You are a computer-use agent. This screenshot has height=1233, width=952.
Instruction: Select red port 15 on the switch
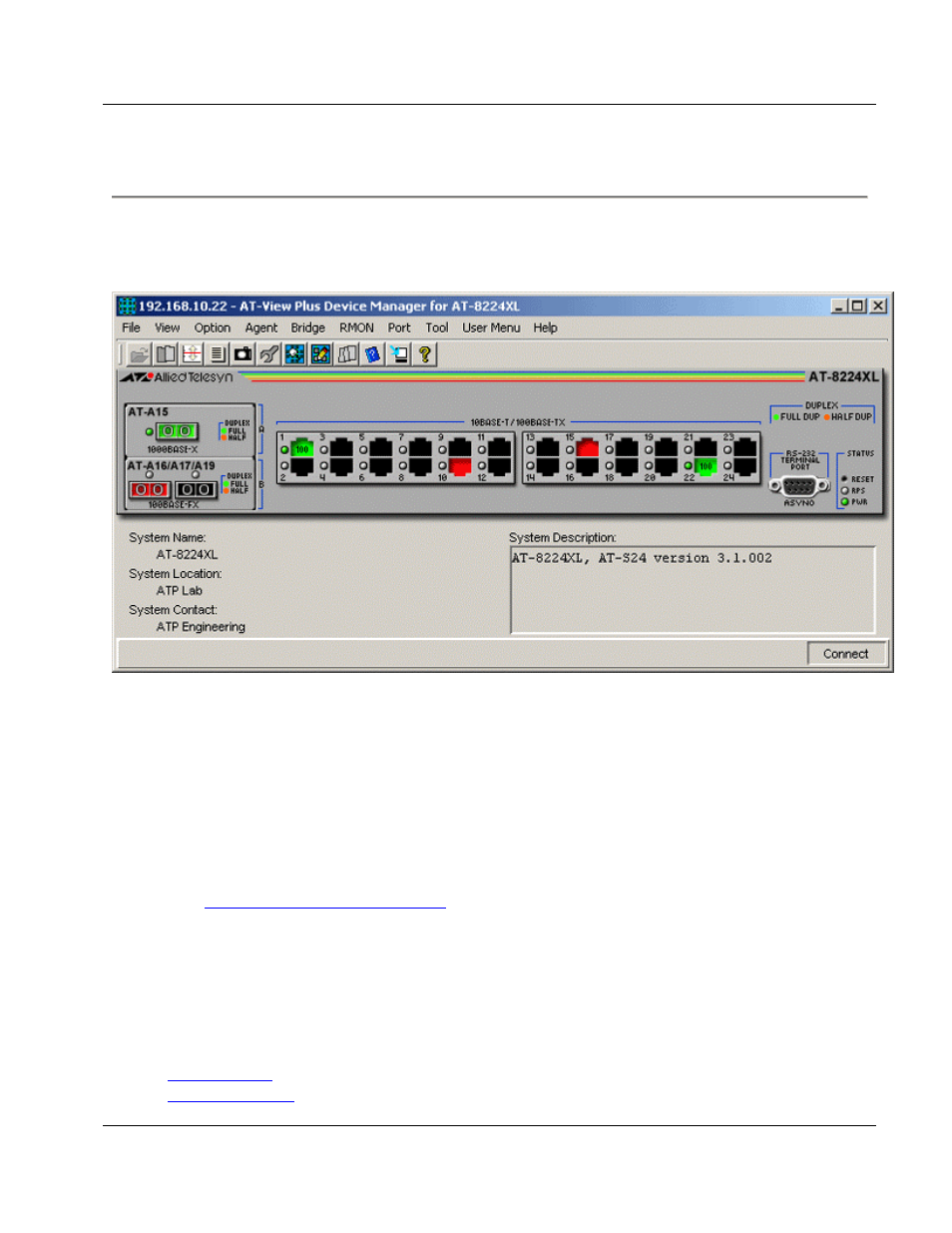587,448
